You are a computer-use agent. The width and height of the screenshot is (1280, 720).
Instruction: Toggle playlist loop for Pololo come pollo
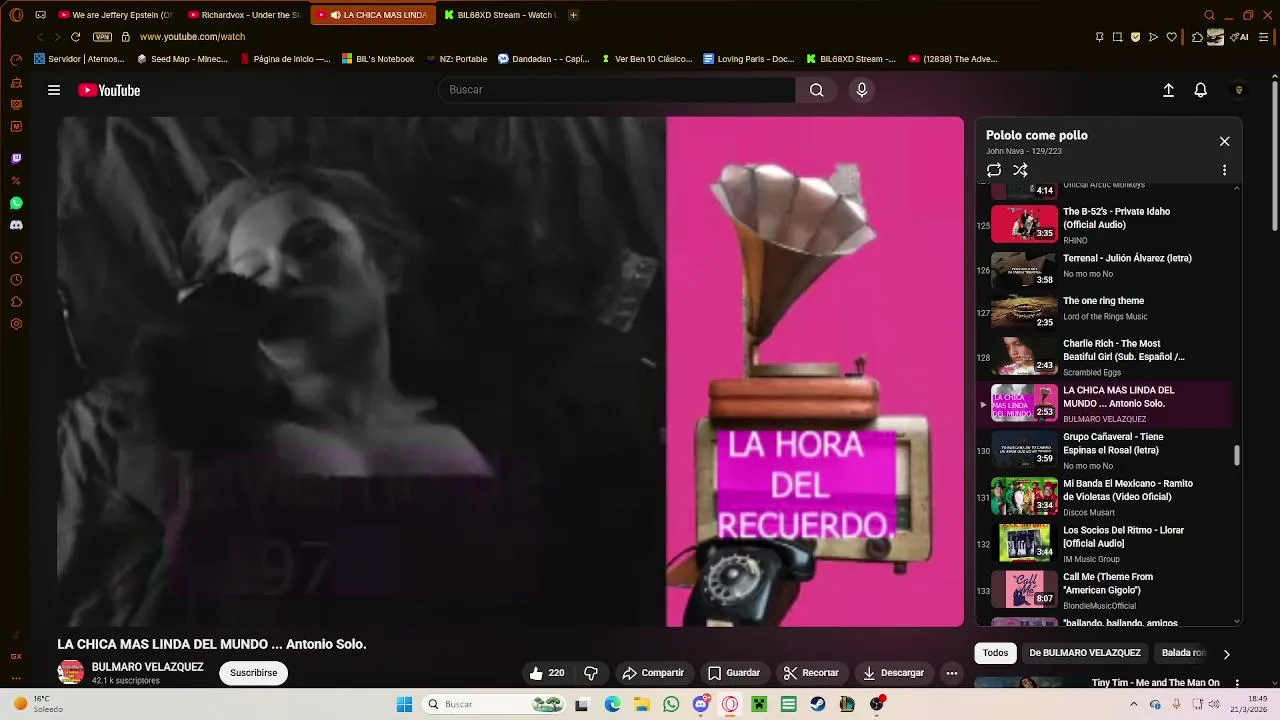point(993,170)
